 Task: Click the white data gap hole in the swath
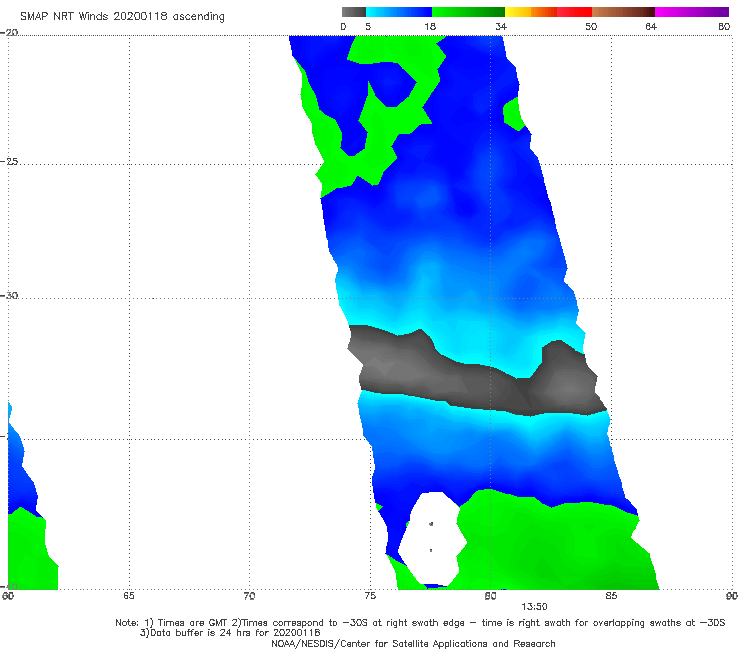point(432,538)
